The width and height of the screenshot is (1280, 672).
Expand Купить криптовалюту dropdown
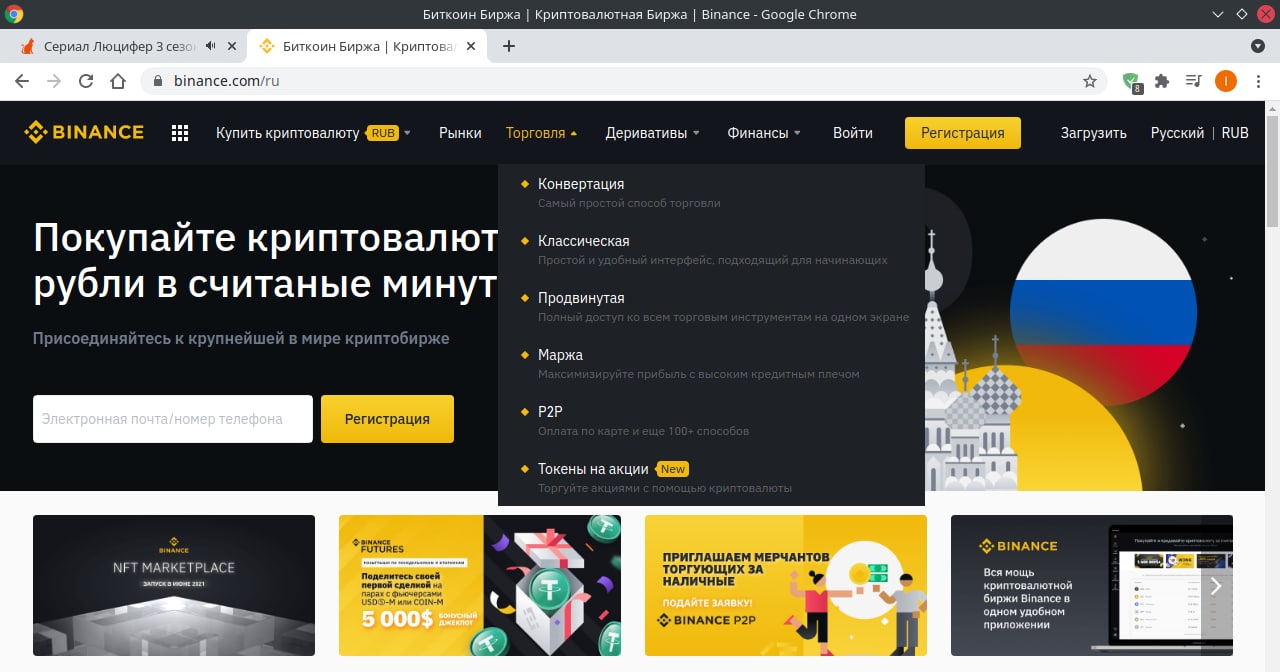[313, 133]
